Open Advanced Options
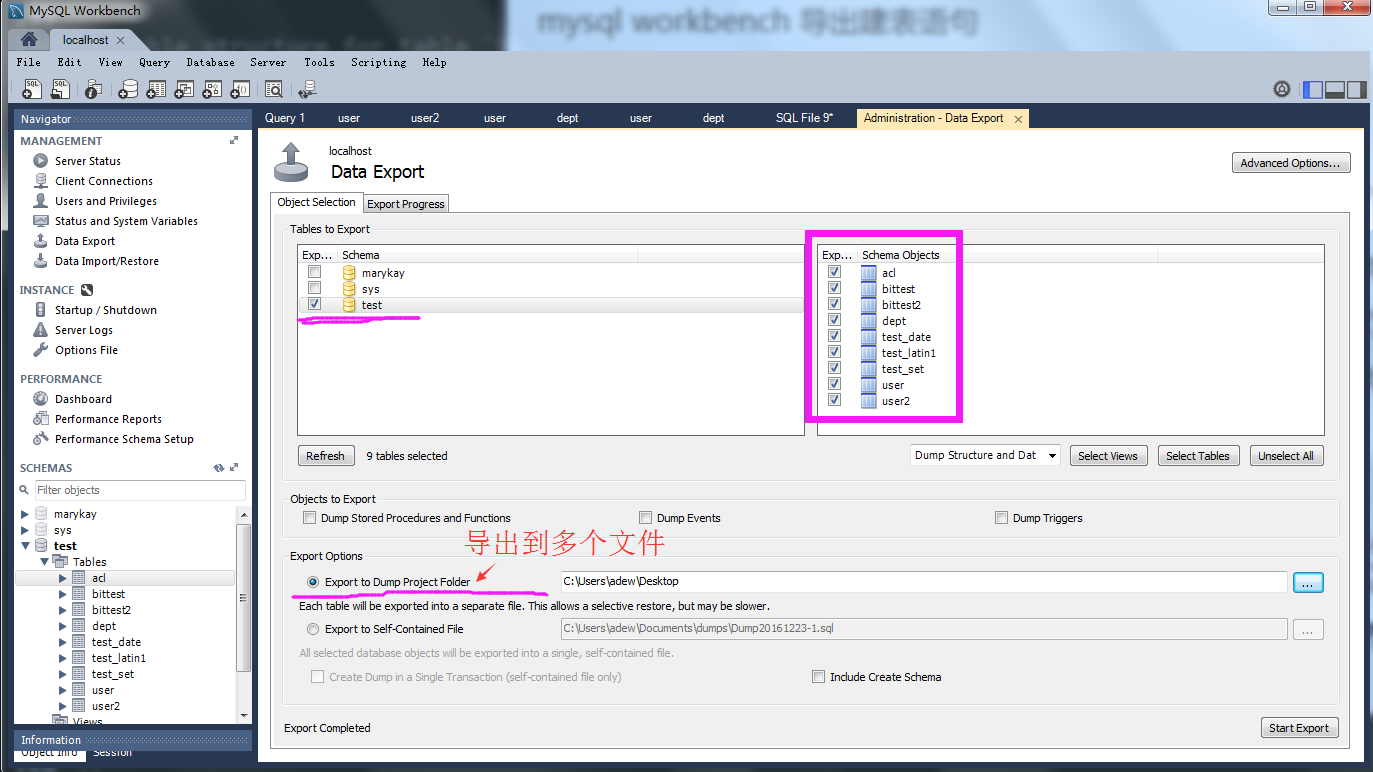The height and width of the screenshot is (772, 1373). pos(1291,163)
